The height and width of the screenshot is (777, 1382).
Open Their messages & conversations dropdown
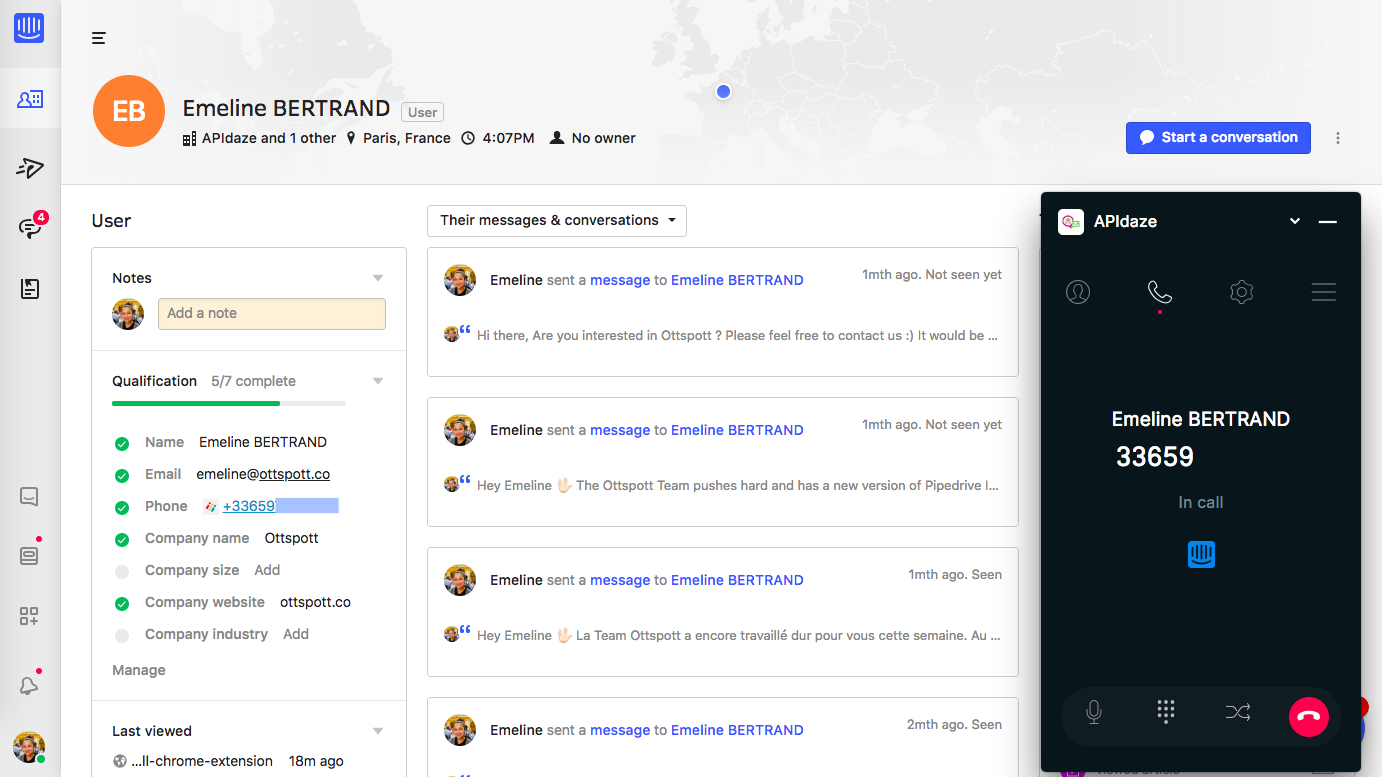click(x=557, y=221)
